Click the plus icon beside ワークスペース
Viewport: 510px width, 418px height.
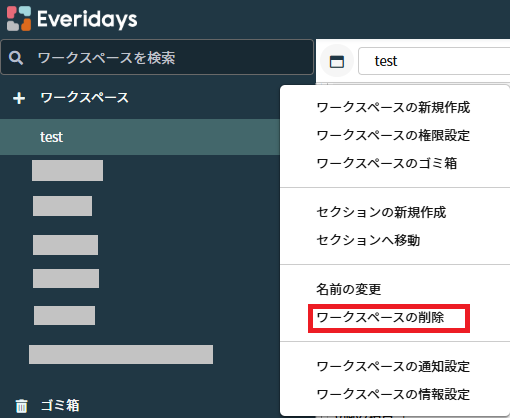[x=19, y=98]
